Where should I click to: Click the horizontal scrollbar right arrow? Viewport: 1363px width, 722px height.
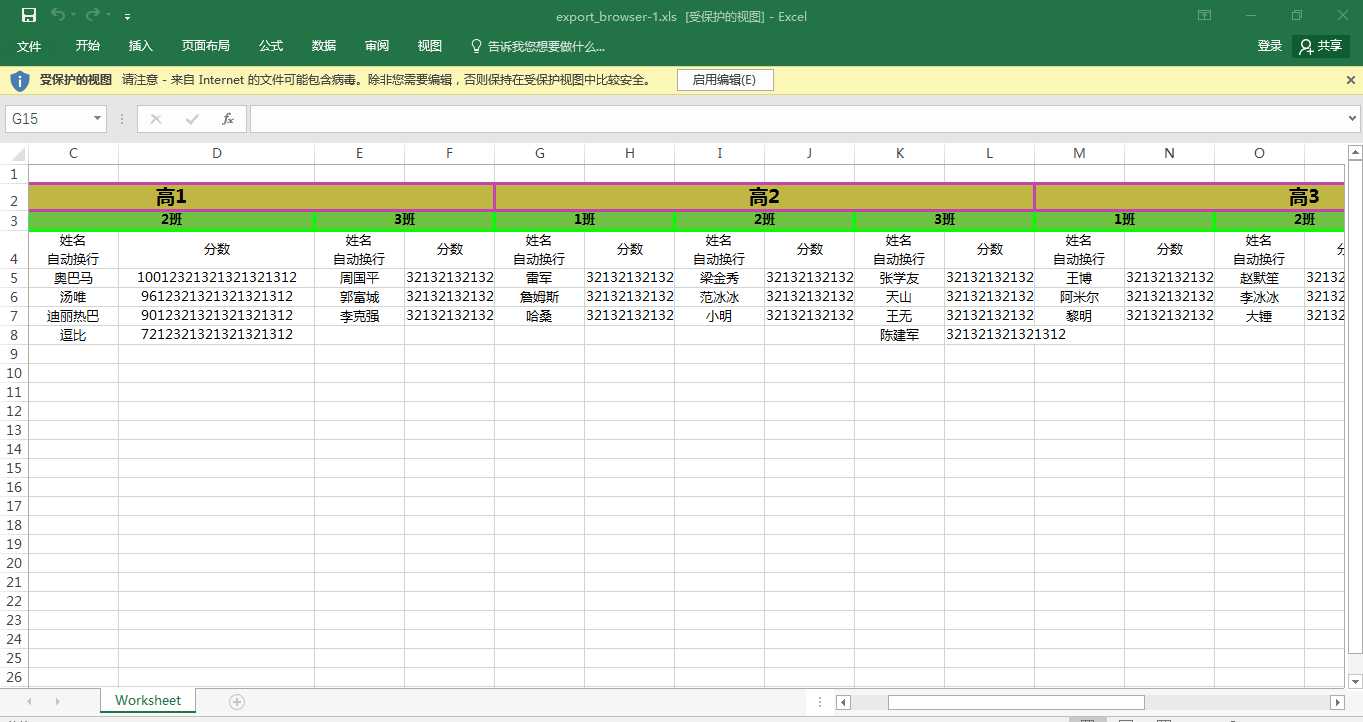pyautogui.click(x=1337, y=702)
